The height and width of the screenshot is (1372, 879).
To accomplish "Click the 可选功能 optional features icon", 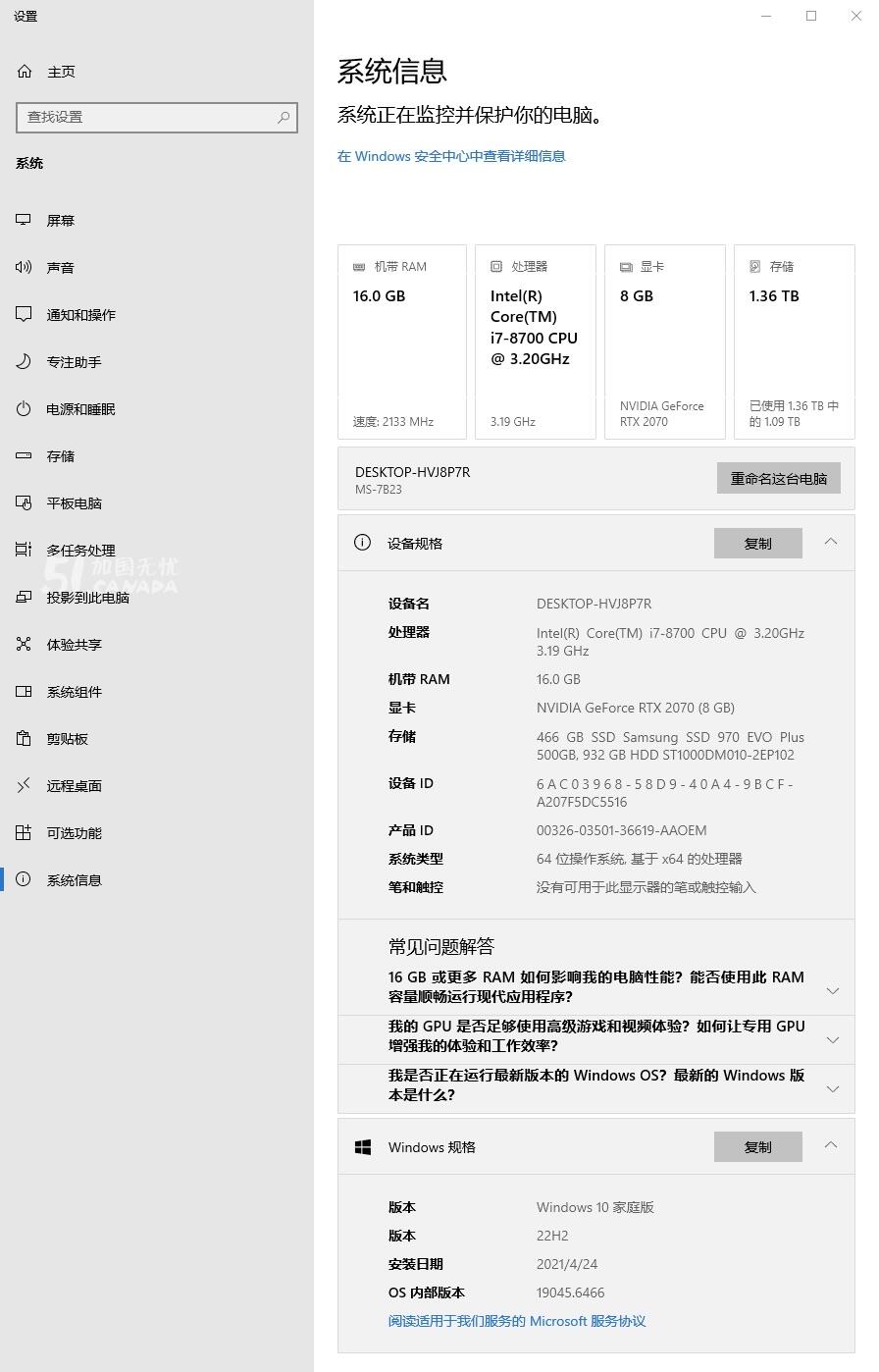I will tap(24, 832).
